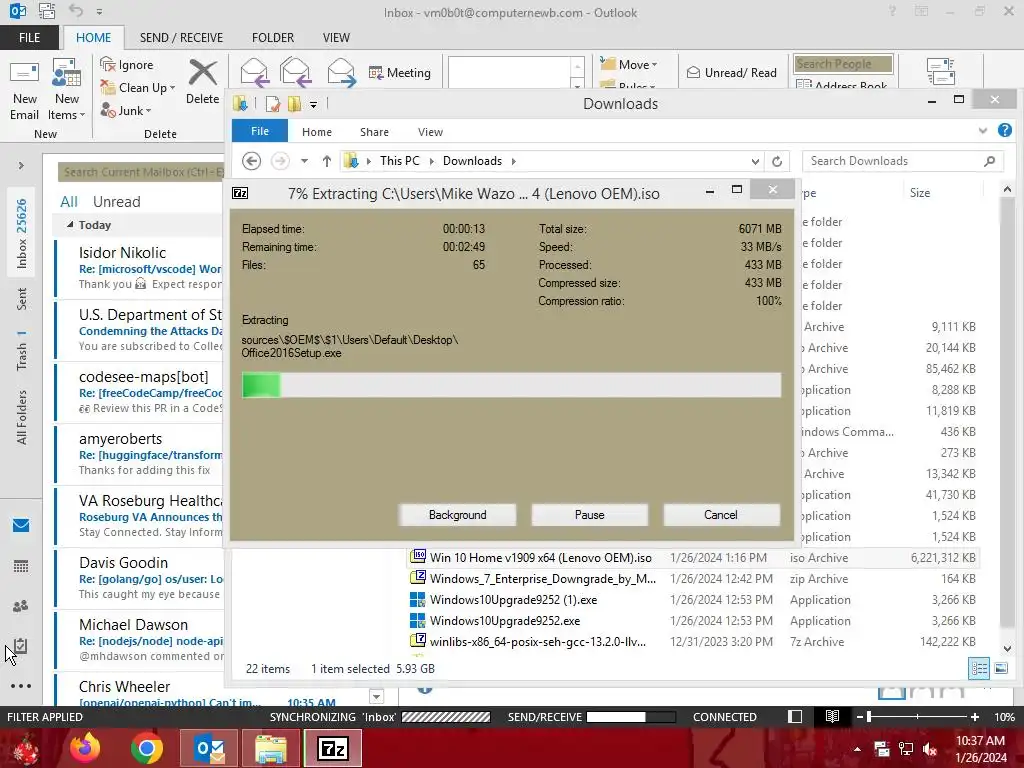
Task: Open the Davis Goodin golang email
Action: 140,578
